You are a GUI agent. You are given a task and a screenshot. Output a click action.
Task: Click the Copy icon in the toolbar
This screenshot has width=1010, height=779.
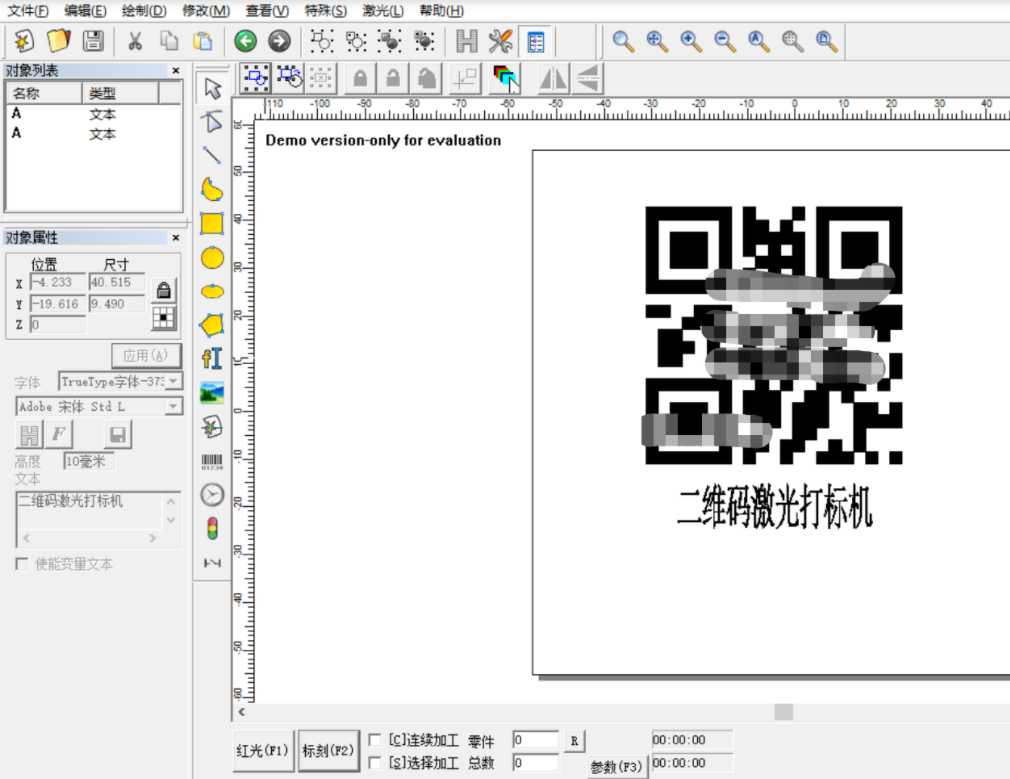pos(169,41)
